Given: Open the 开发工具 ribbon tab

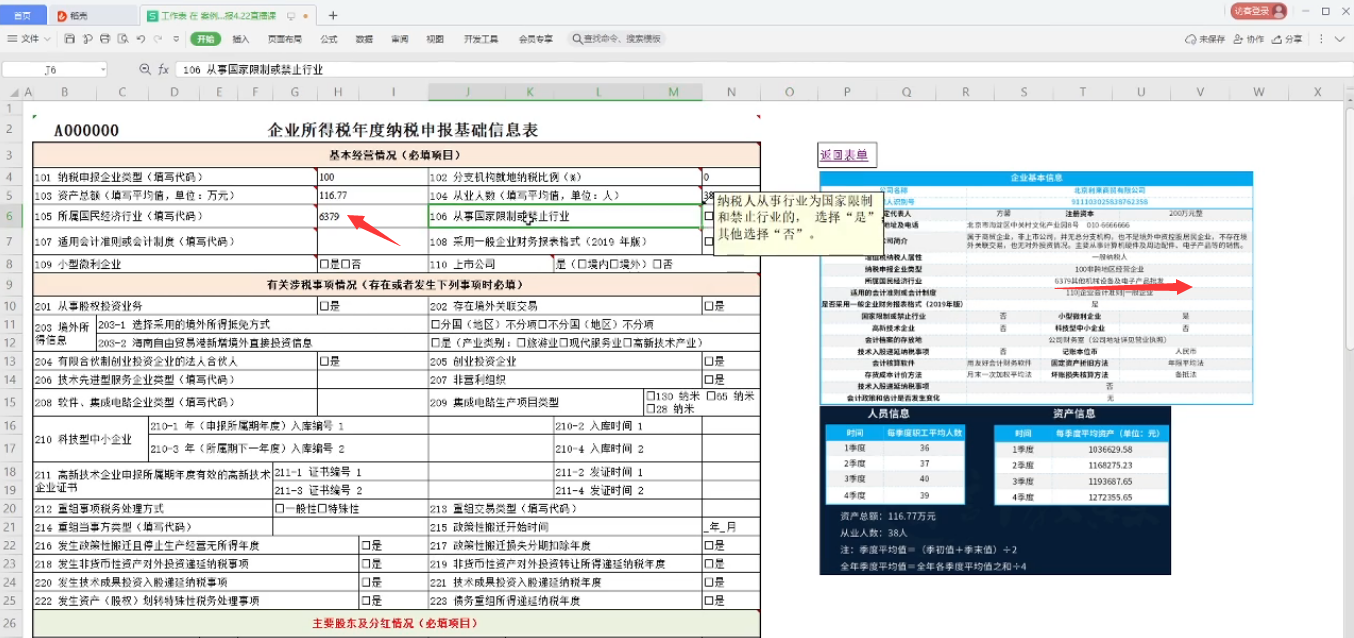Looking at the screenshot, I should click(x=481, y=39).
